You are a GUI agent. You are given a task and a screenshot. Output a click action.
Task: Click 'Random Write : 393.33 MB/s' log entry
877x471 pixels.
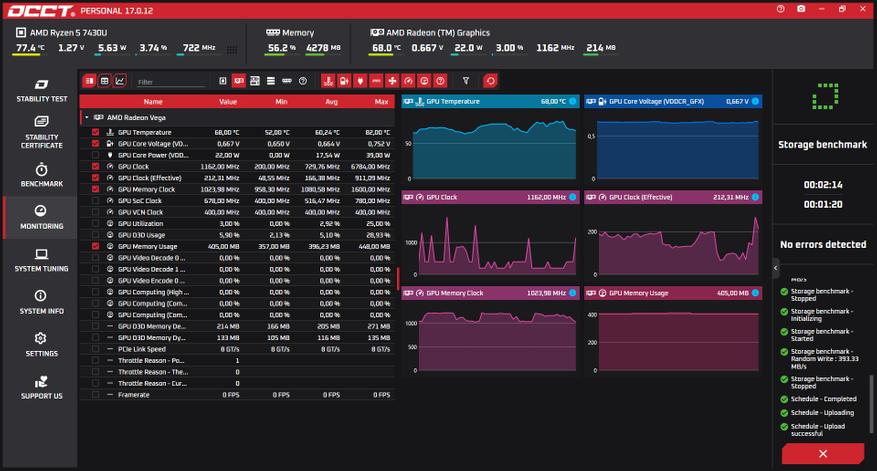822,359
